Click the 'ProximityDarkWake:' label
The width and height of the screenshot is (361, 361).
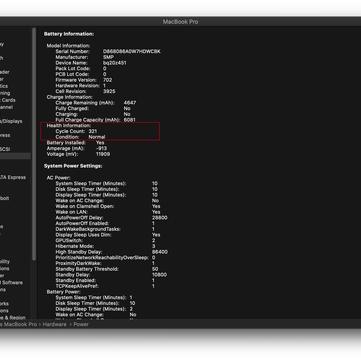pyautogui.click(x=78, y=263)
